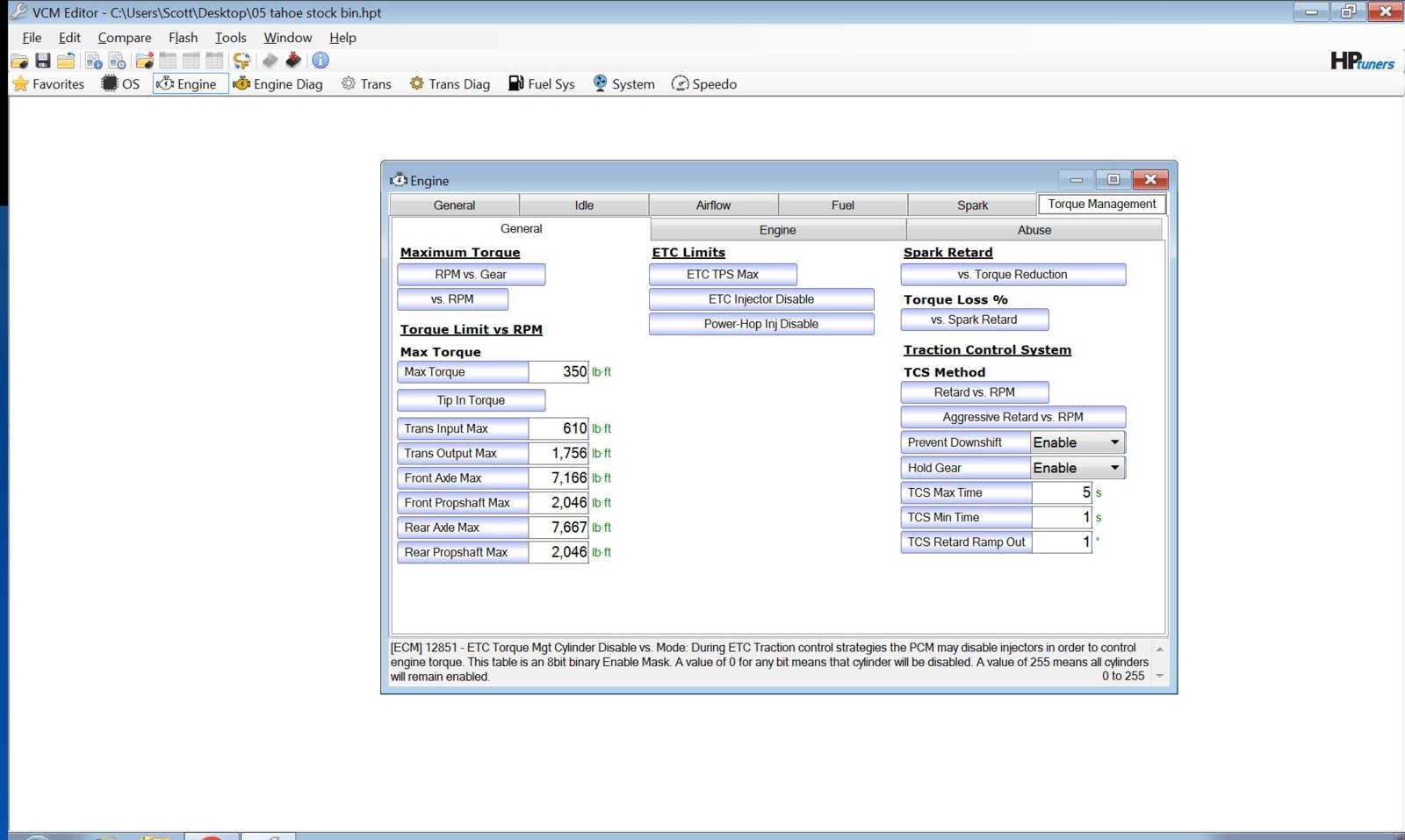Open the Trans Diag section
Image resolution: width=1405 pixels, height=840 pixels.
tap(450, 84)
